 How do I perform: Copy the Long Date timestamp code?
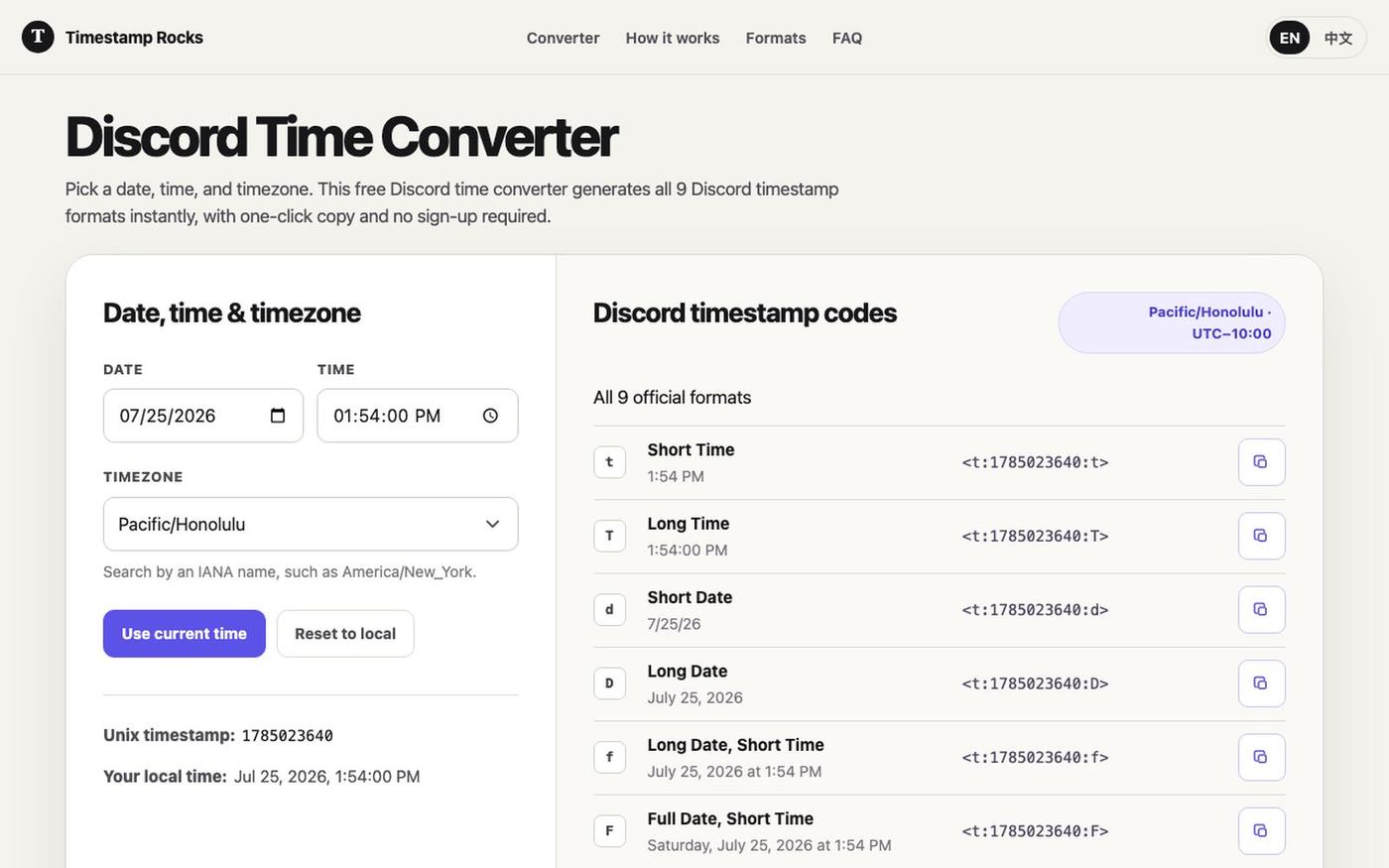click(1261, 683)
